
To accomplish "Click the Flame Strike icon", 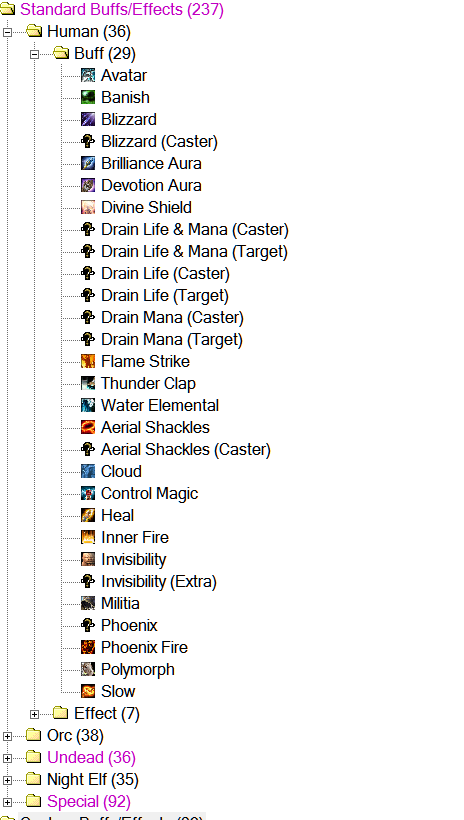I will coord(88,361).
